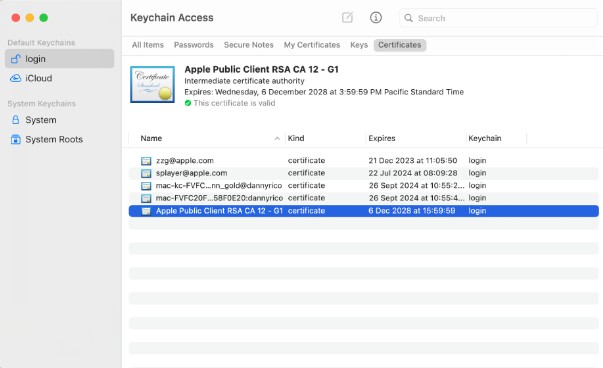This screenshot has height=368, width=603.
Task: Click the System Keychains section label
Action: click(42, 103)
